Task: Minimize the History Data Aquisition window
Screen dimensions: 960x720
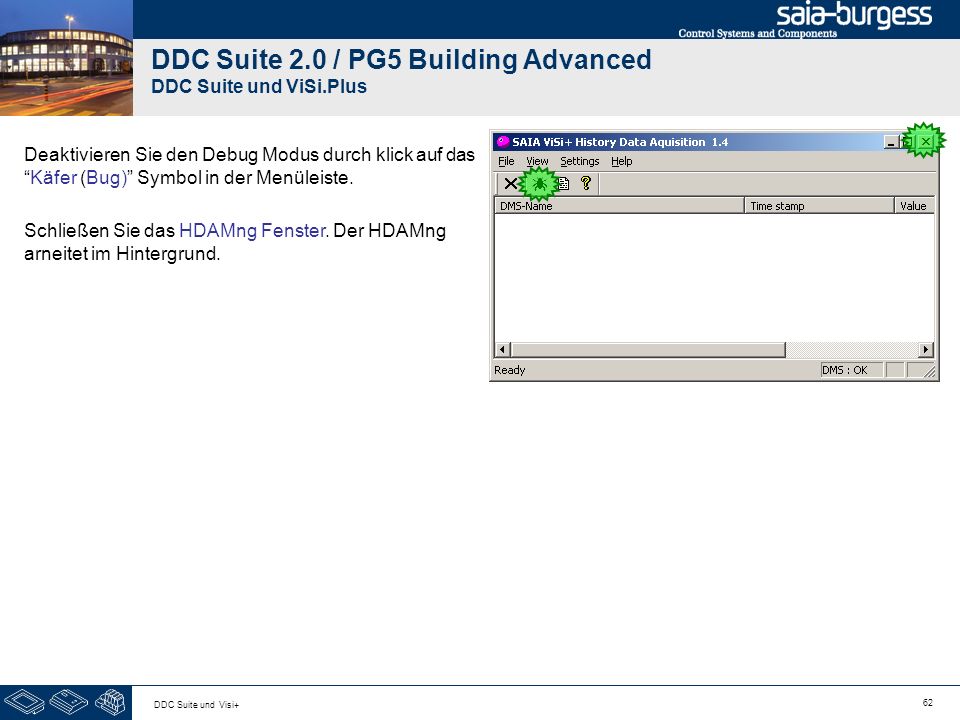Action: tap(891, 142)
